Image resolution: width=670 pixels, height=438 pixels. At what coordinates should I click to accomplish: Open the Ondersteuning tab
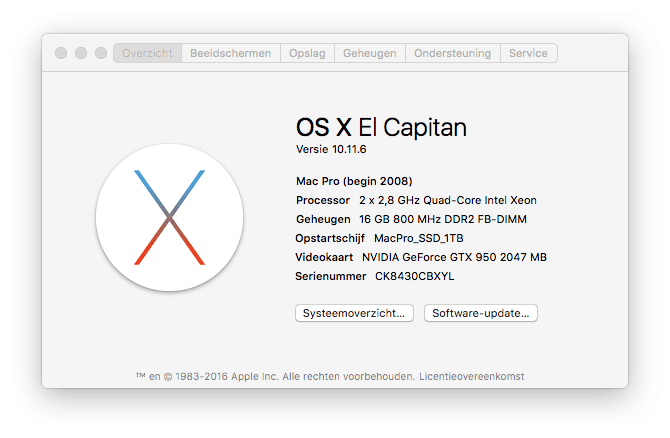point(453,53)
